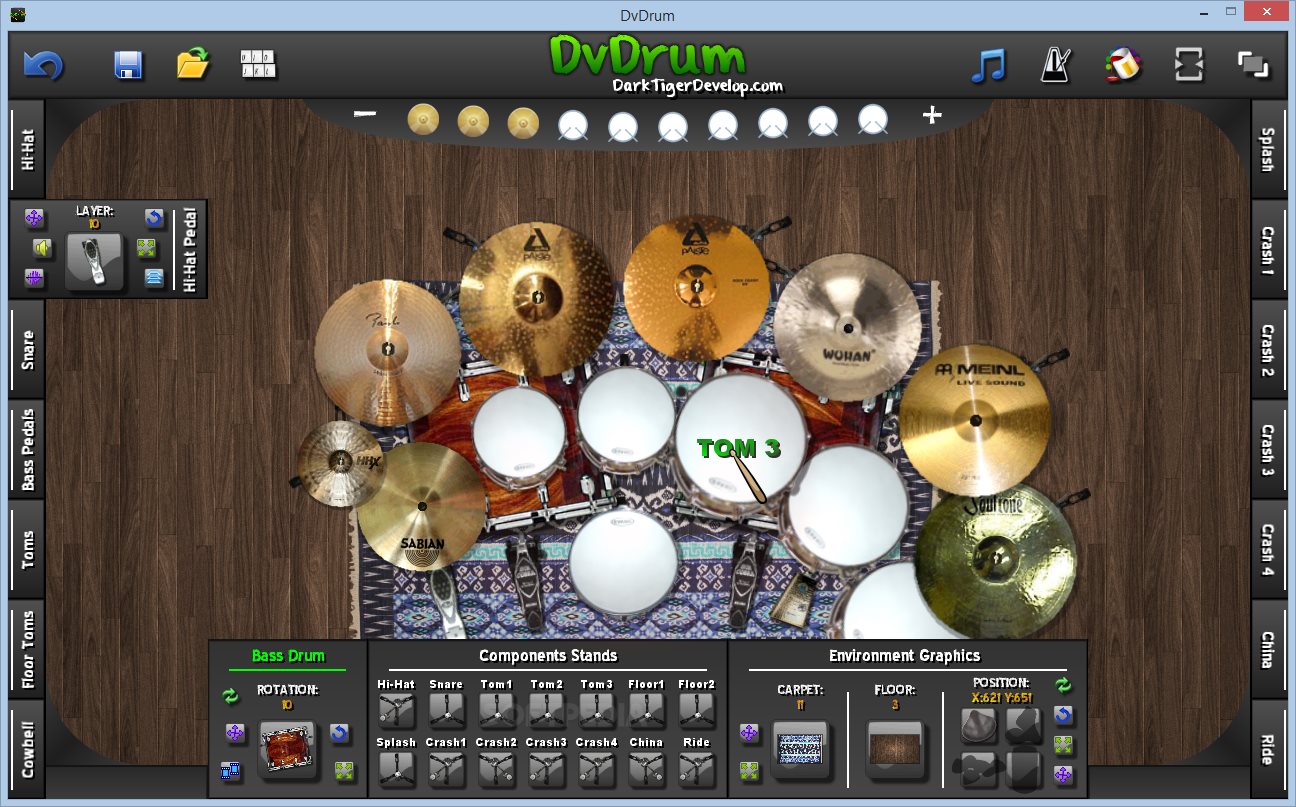Open the Crash 2 side tab
Viewport: 1296px width, 807px height.
click(1268, 350)
